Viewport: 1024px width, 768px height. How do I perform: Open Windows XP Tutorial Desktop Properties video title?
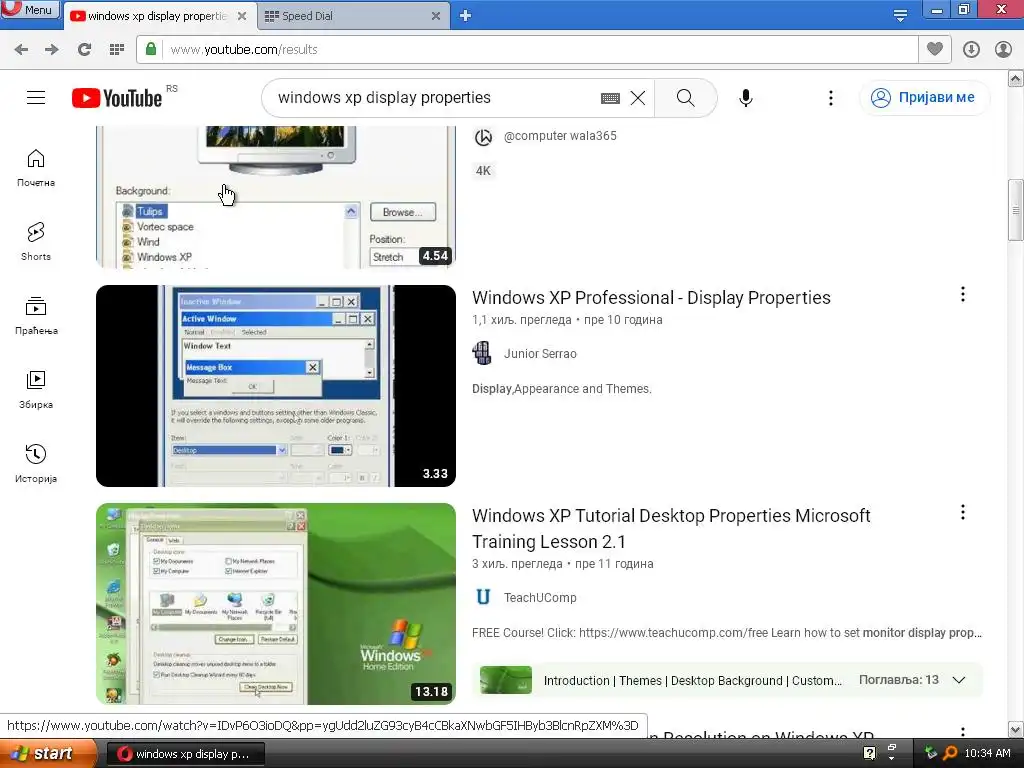pyautogui.click(x=671, y=528)
